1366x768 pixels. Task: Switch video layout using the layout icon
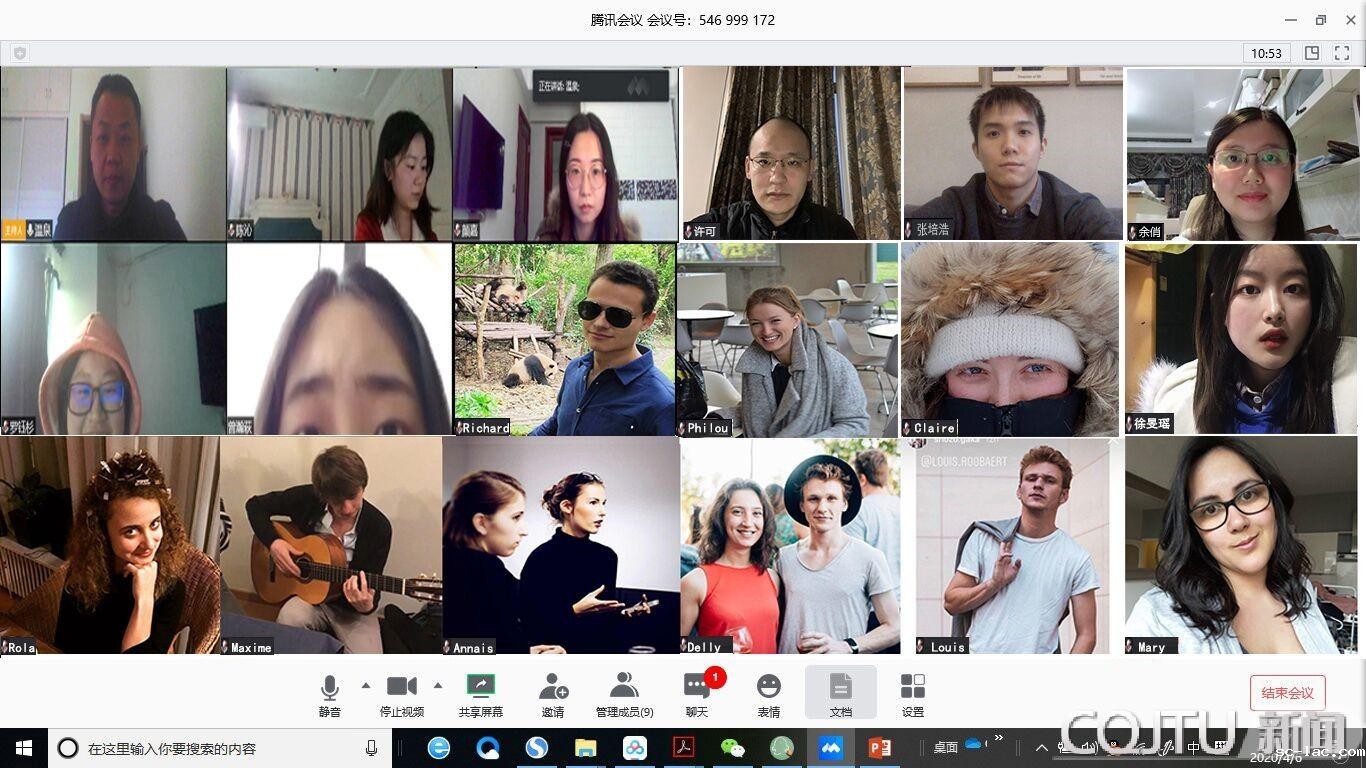pos(1312,53)
